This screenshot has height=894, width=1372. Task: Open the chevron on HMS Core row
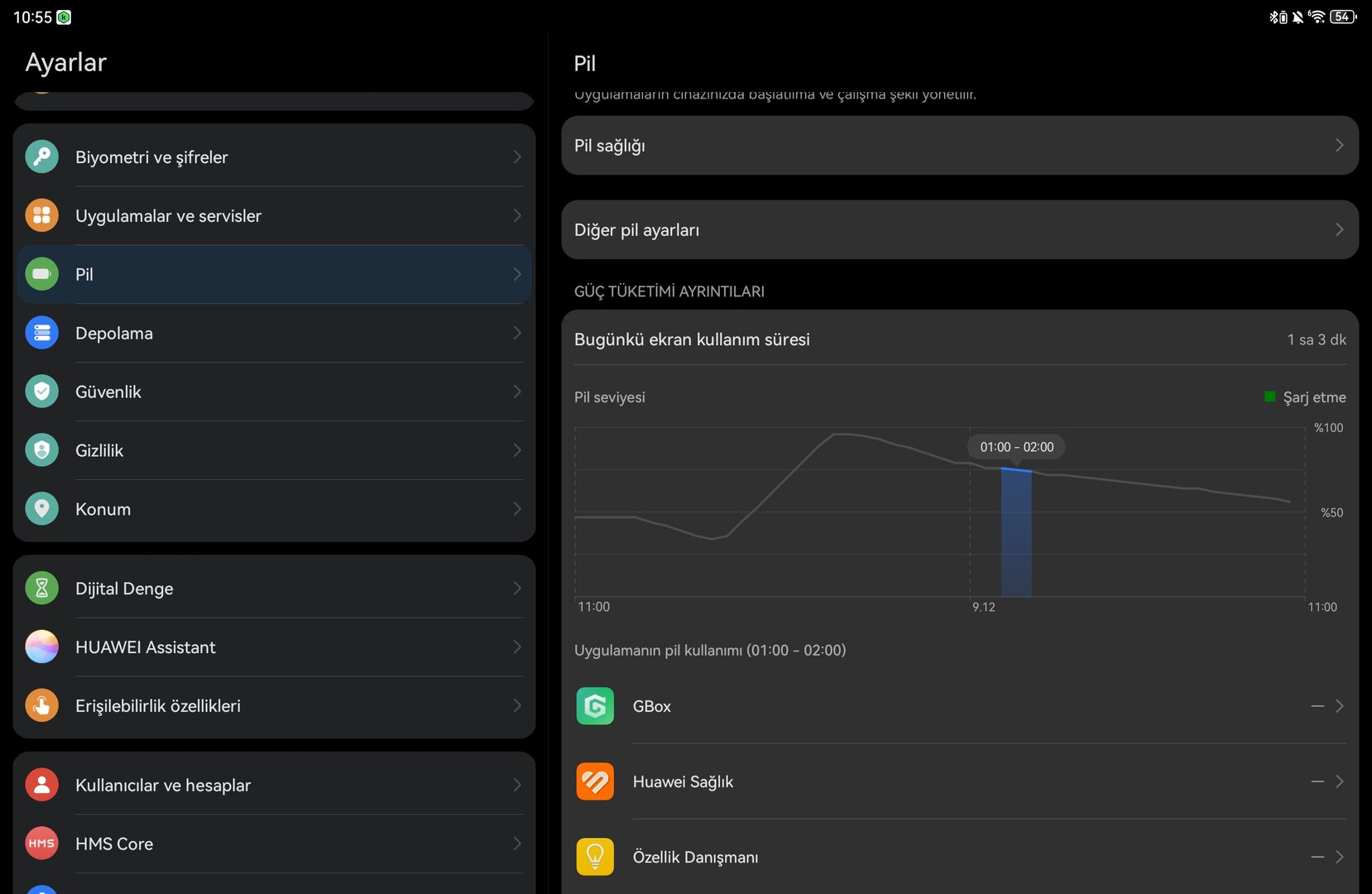pos(517,844)
